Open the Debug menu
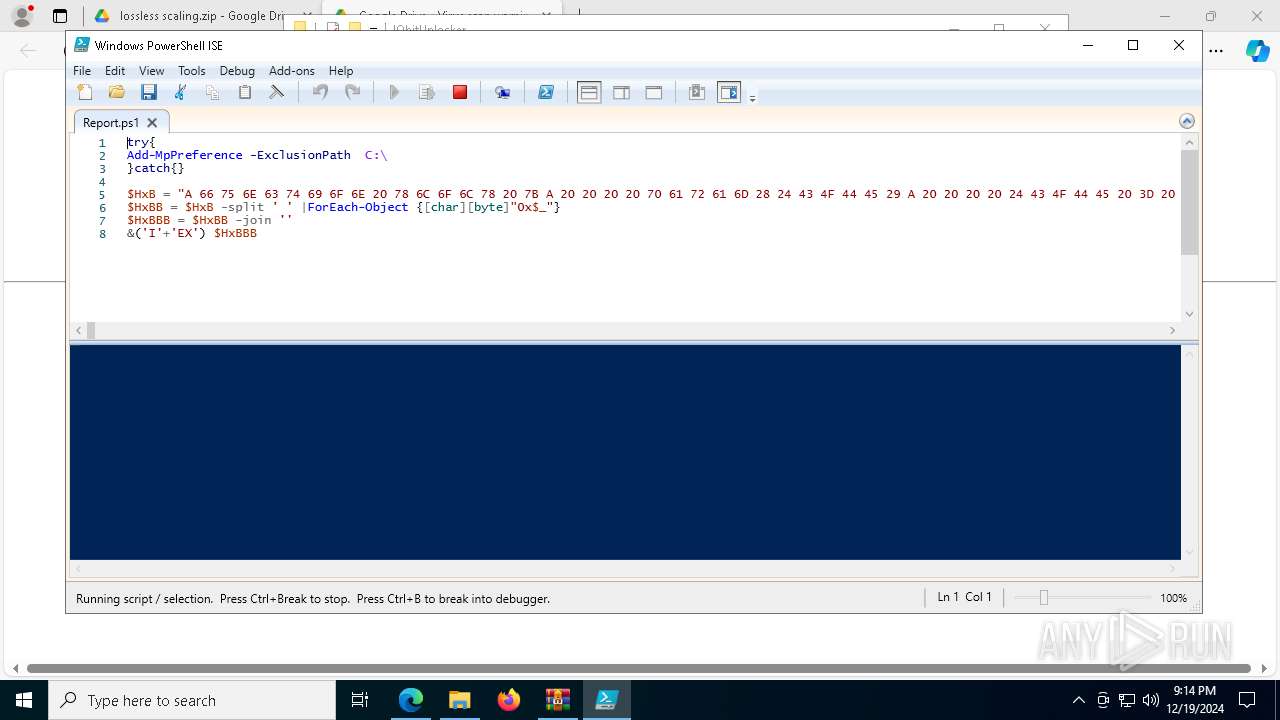This screenshot has width=1280, height=720. pyautogui.click(x=237, y=71)
